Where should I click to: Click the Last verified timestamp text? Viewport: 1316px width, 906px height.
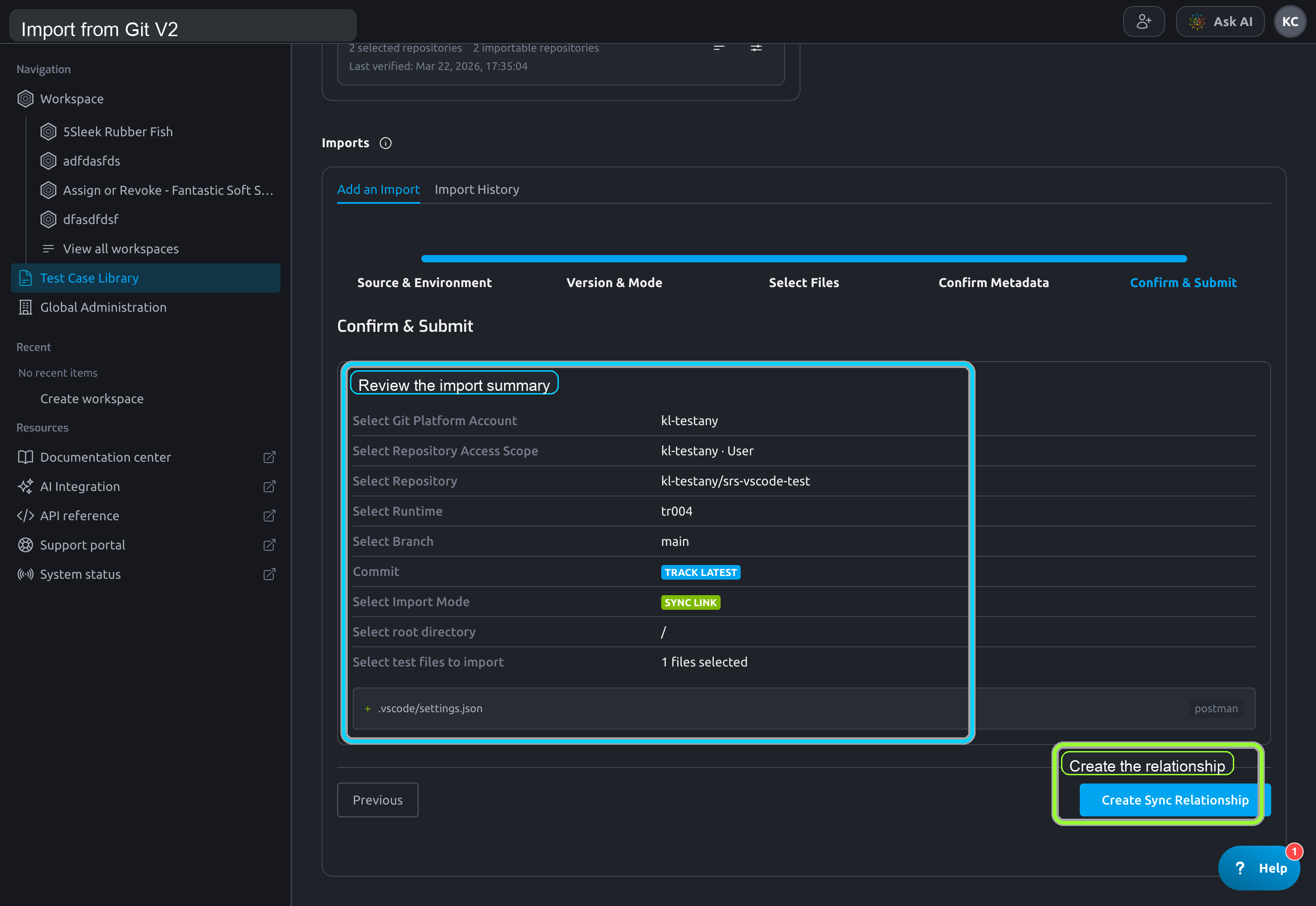[x=438, y=66]
